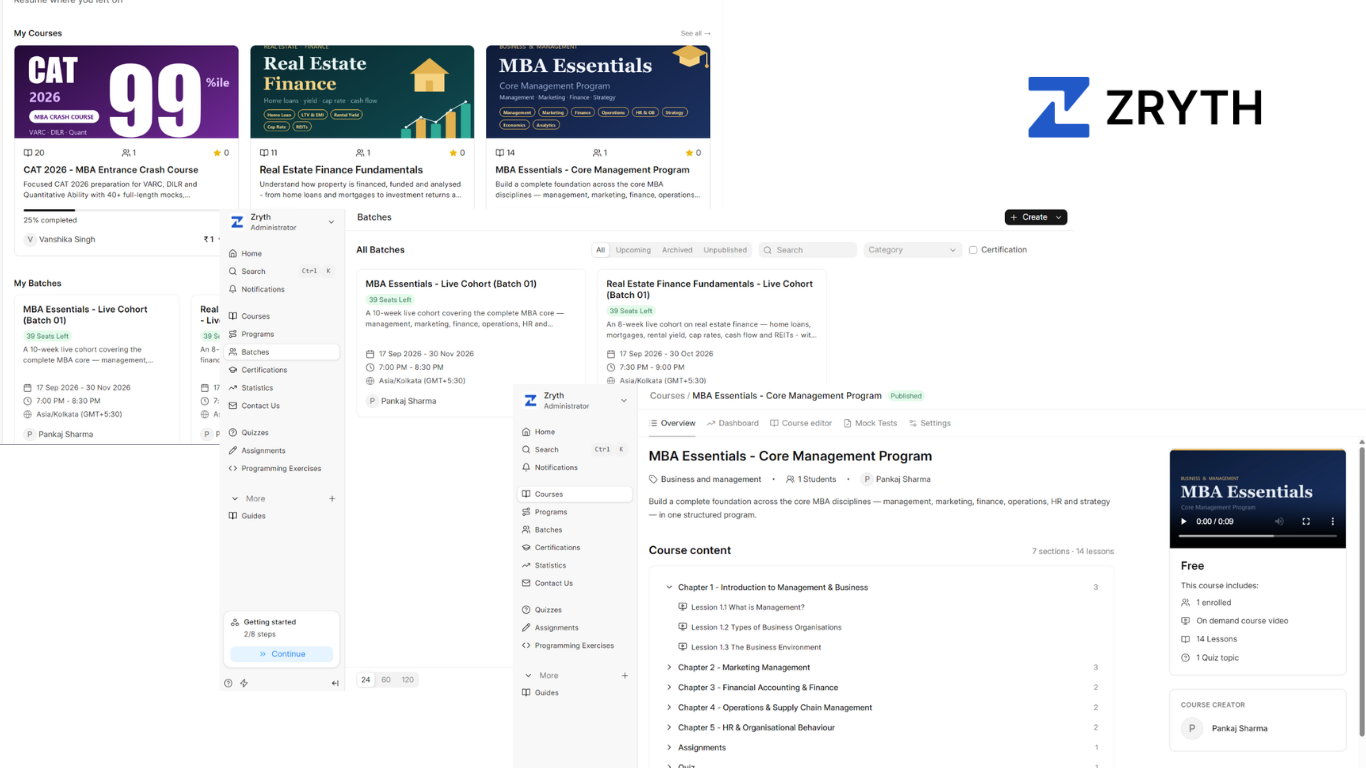1366x768 pixels.
Task: Select the Unpublished batches filter tab
Action: pyautogui.click(x=725, y=250)
